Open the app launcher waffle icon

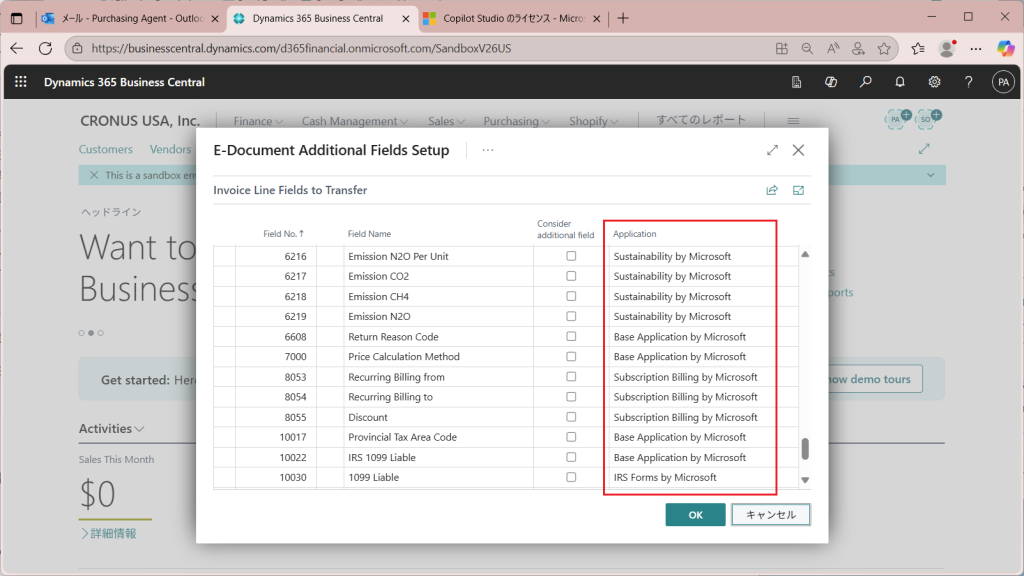tap(21, 82)
